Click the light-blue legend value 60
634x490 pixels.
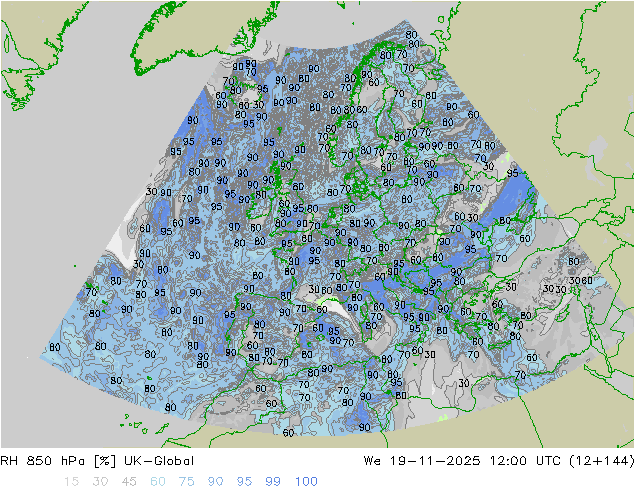(x=158, y=482)
